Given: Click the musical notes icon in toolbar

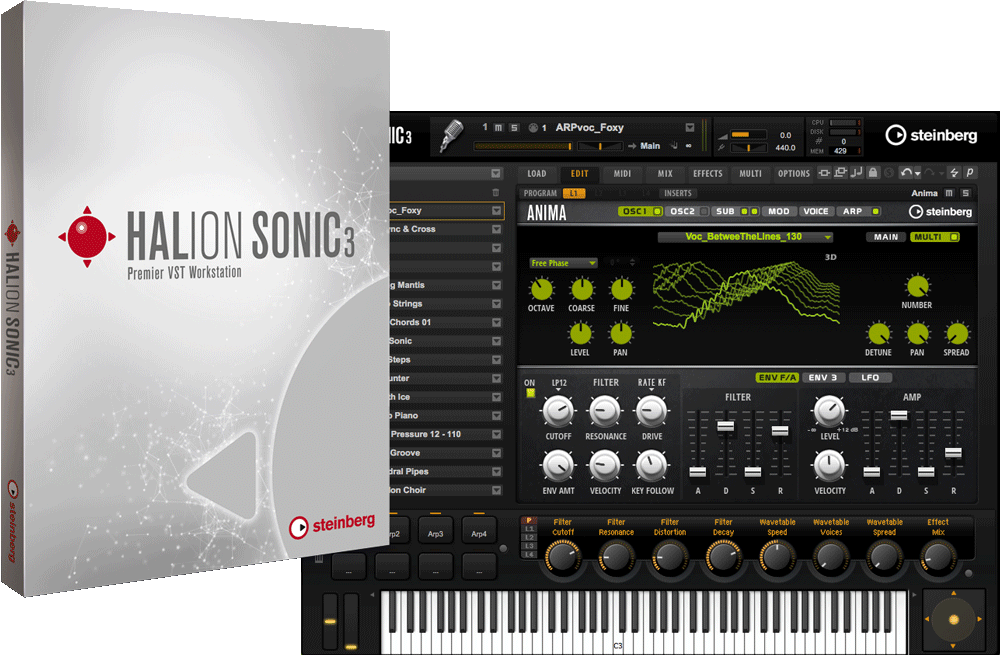Looking at the screenshot, I should coord(857,172).
